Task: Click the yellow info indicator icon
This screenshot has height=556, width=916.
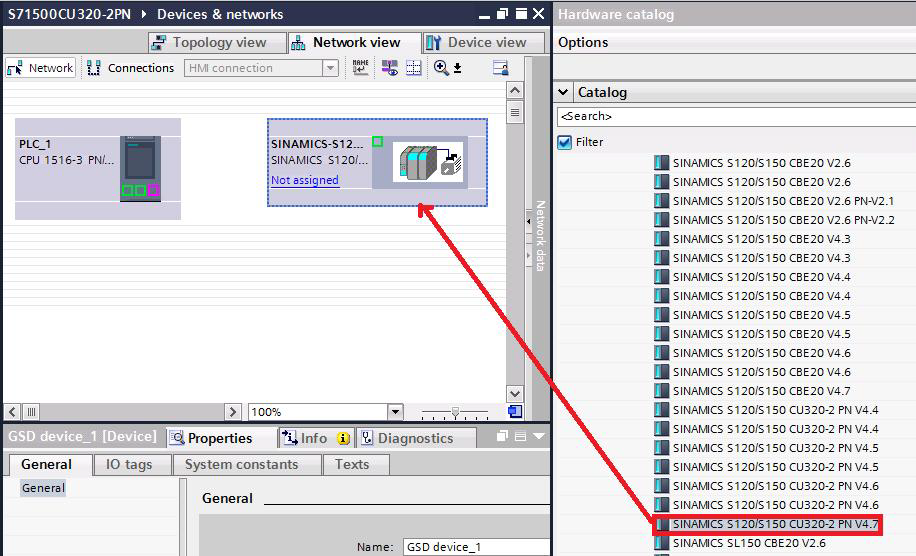Action: click(x=344, y=438)
